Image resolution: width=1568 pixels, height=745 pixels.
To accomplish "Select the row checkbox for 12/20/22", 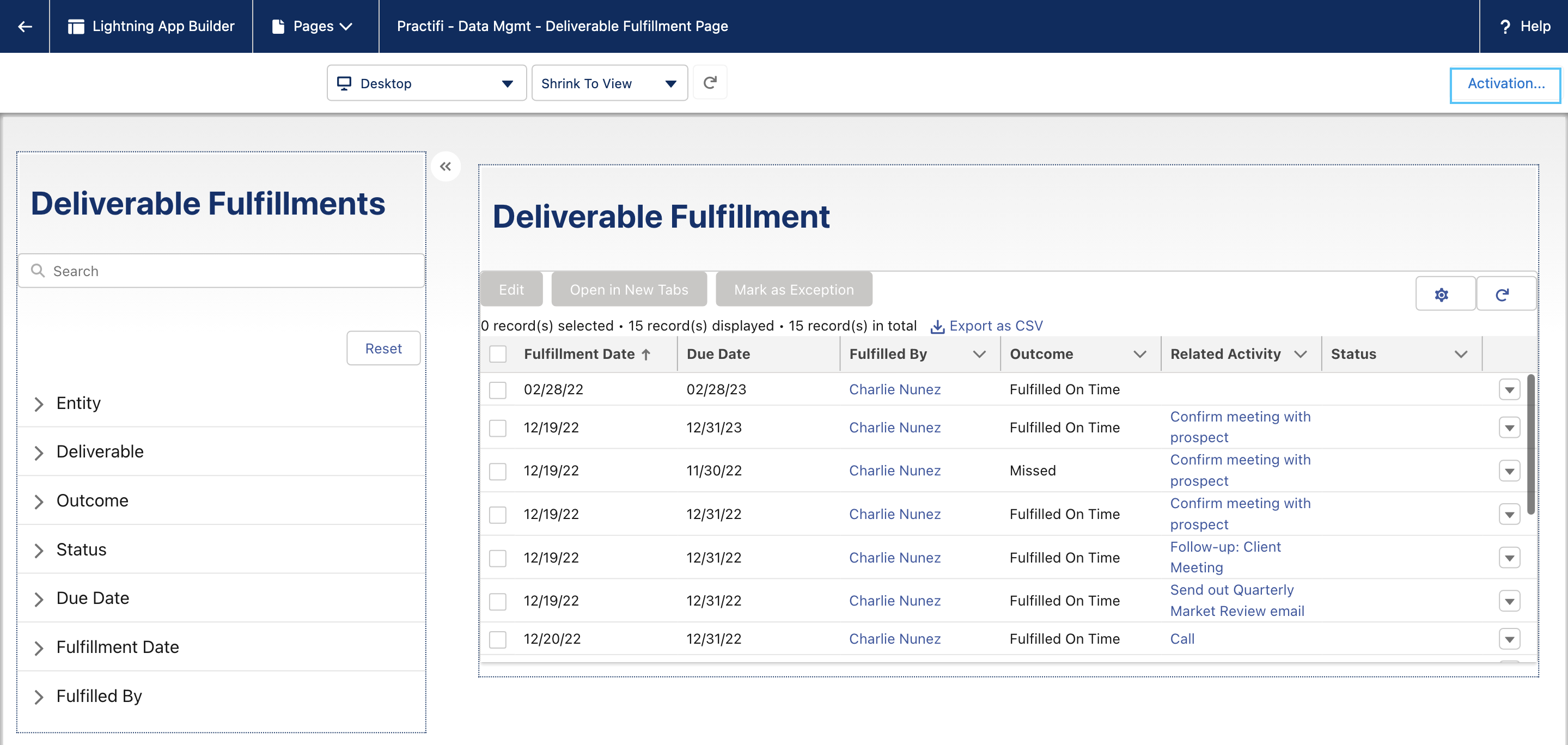I will point(498,639).
